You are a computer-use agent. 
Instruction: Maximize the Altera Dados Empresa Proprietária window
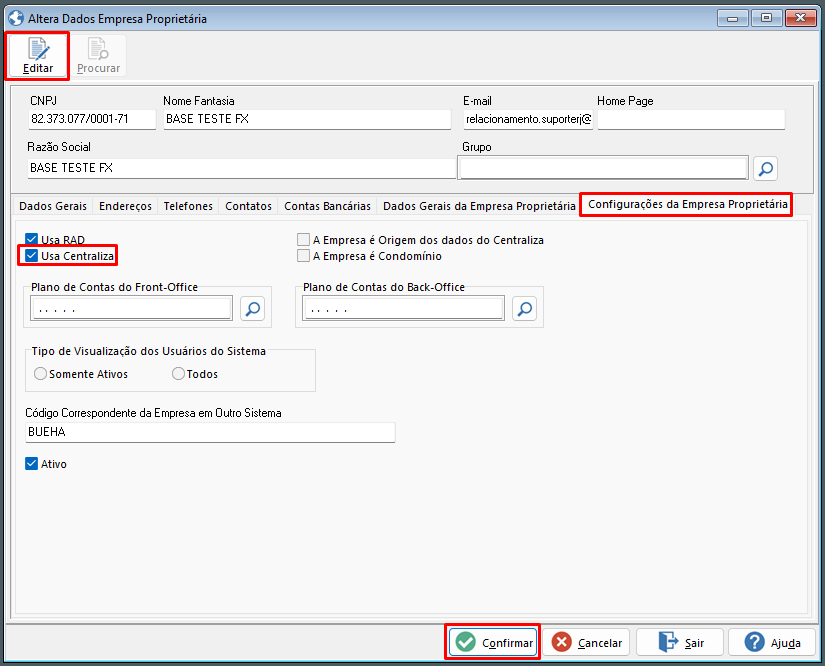767,18
